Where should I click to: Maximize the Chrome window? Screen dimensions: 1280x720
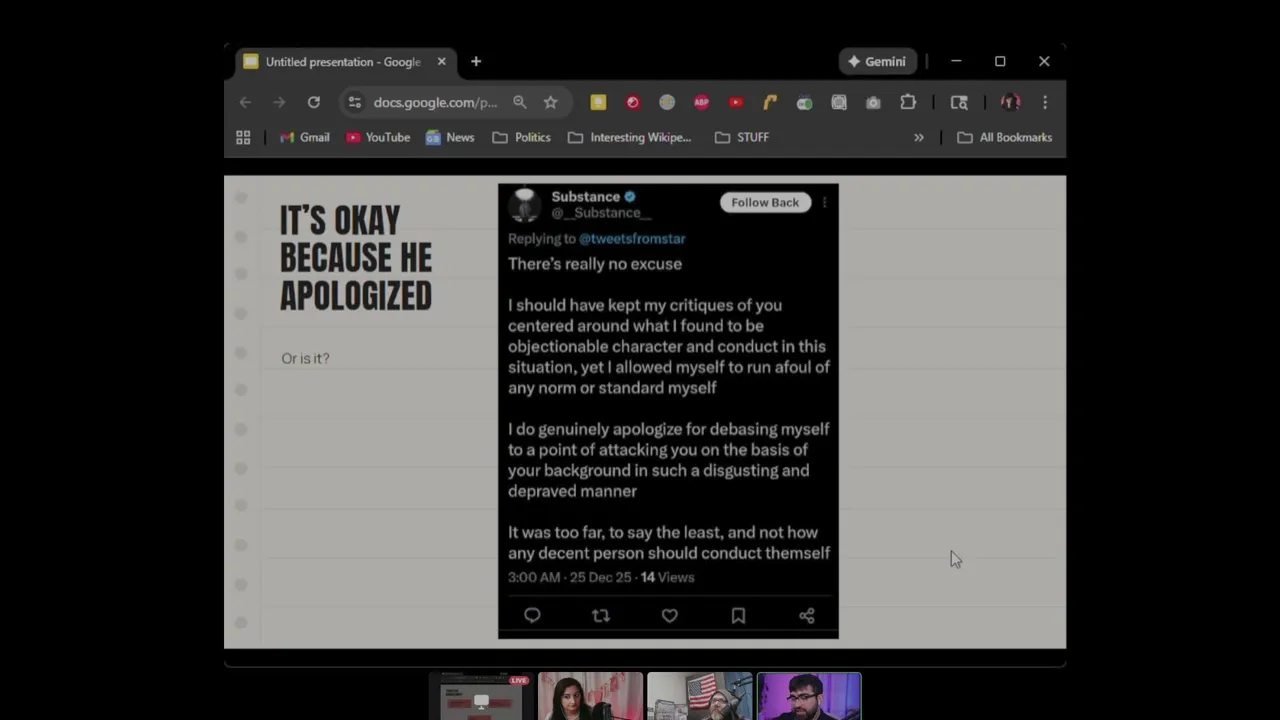pos(1000,62)
